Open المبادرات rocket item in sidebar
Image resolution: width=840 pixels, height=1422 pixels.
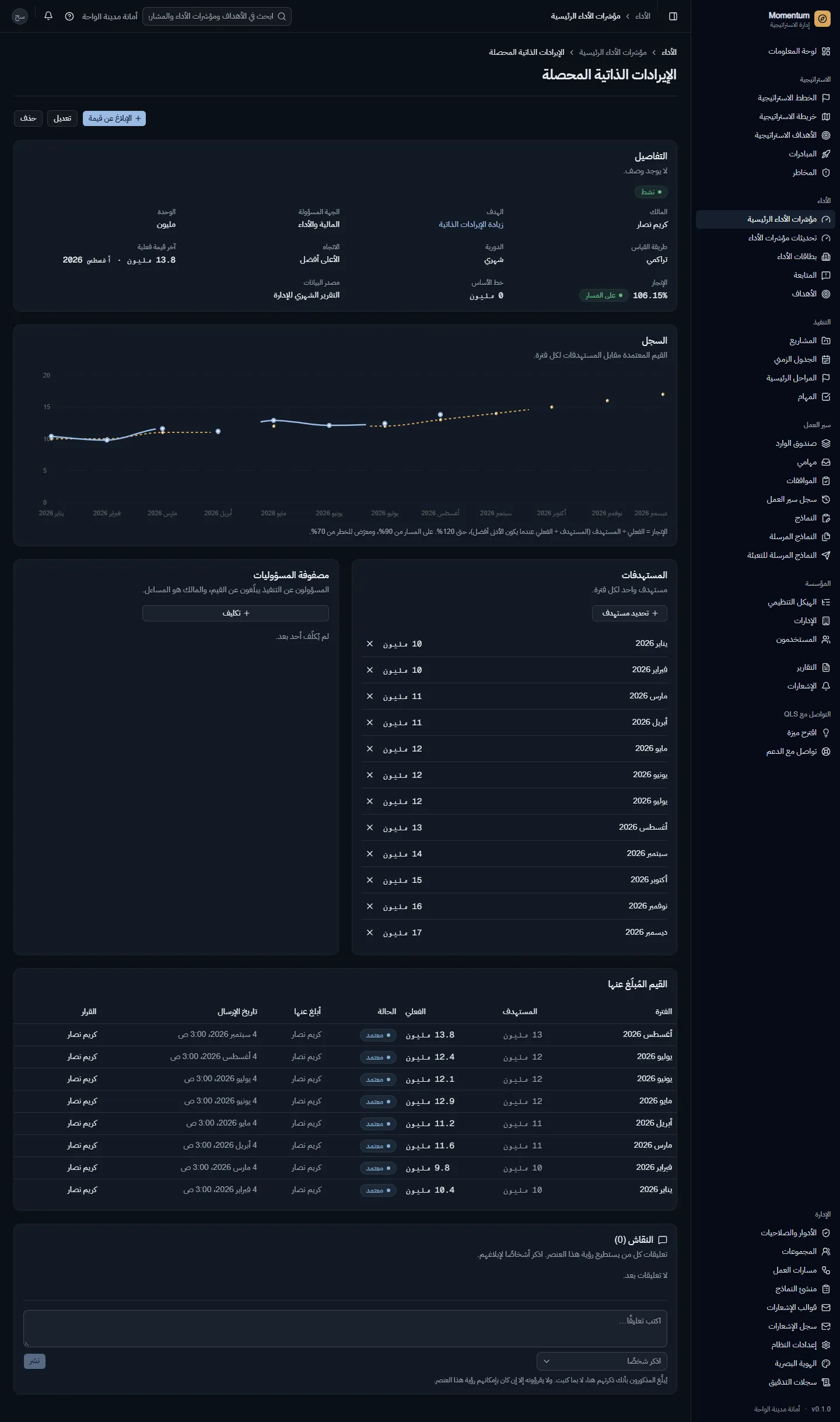765,154
